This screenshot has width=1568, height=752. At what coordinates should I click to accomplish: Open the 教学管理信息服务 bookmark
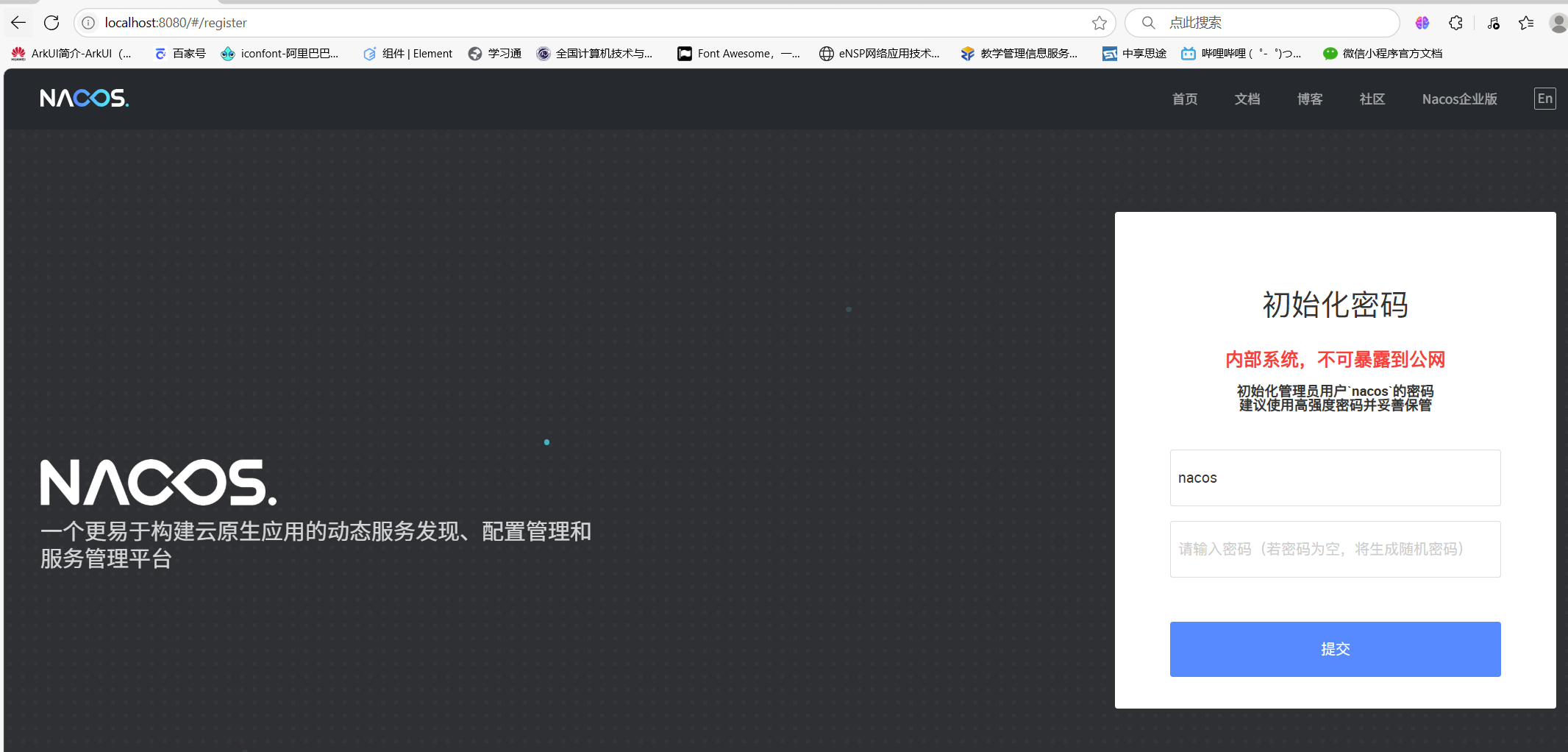tap(1019, 53)
